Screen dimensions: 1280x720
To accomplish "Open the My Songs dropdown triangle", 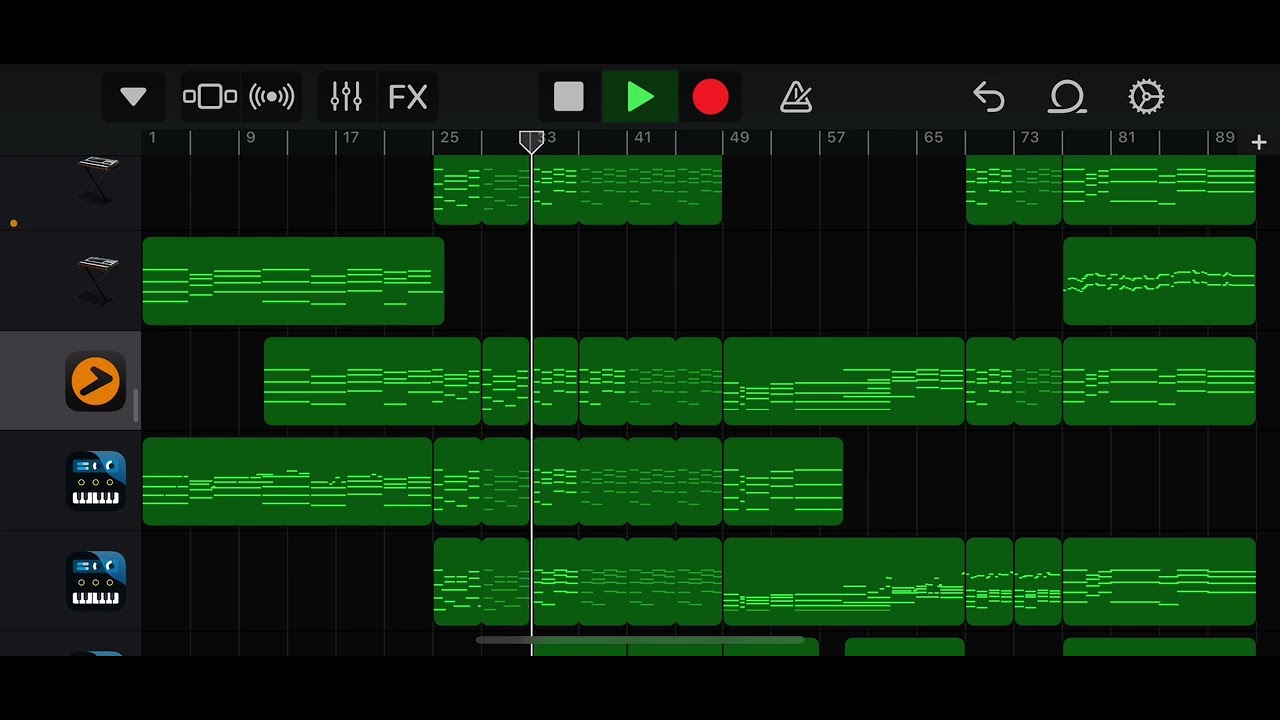I will [x=133, y=97].
